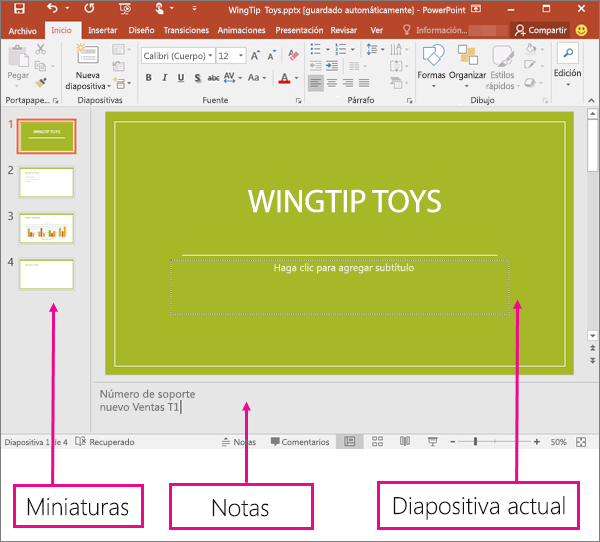Open the Insertar ribbon tab
This screenshot has height=542, width=600.
coord(102,31)
